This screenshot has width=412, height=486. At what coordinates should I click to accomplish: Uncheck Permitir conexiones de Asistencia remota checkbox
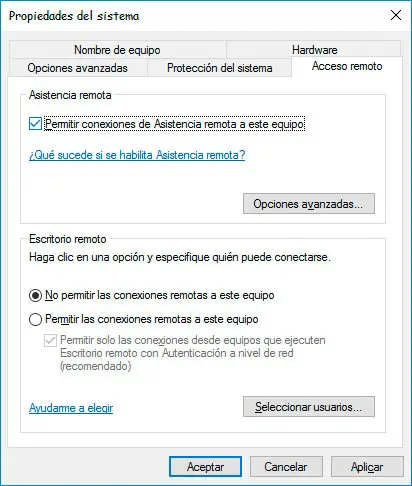[35, 124]
